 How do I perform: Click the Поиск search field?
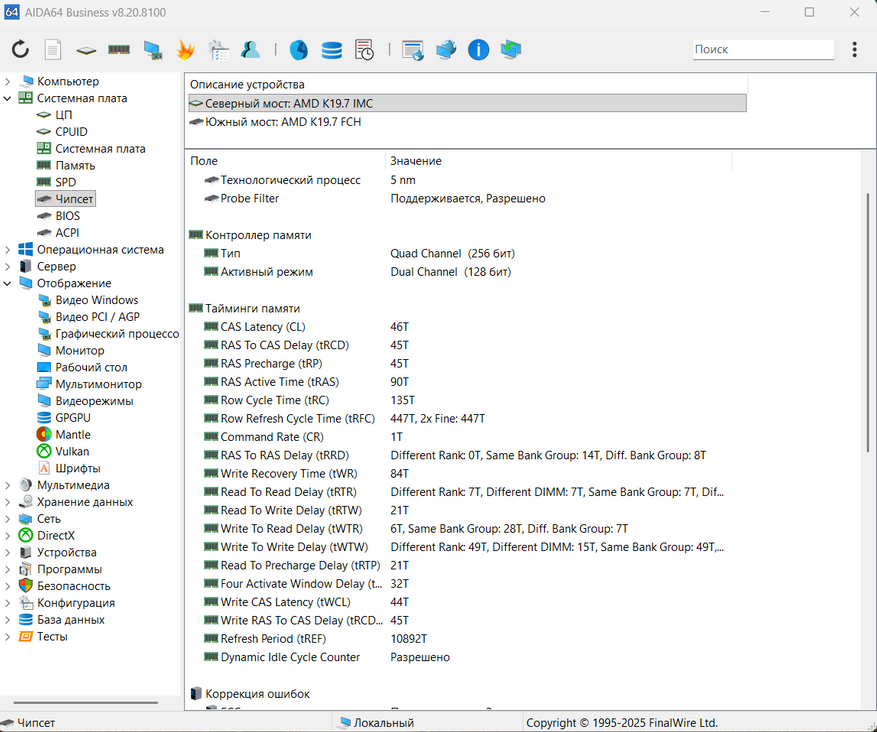point(763,49)
